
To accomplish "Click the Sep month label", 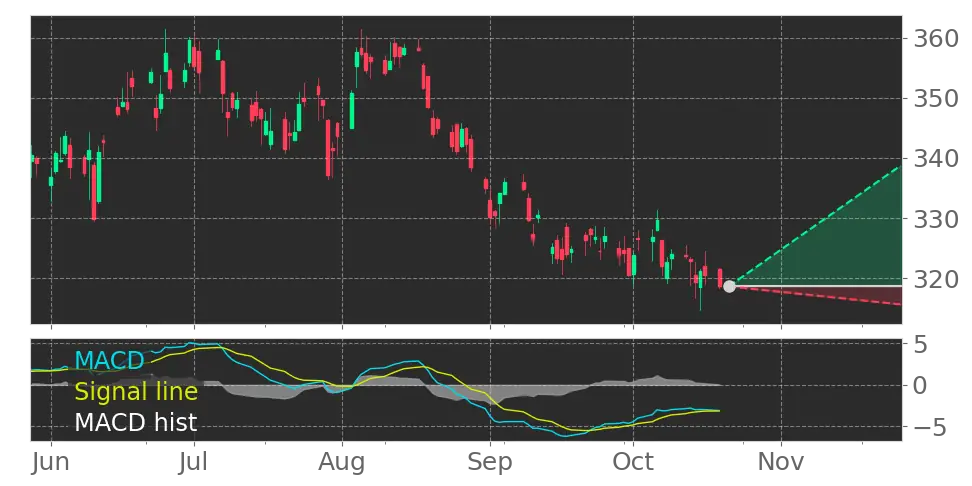I will click(490, 462).
